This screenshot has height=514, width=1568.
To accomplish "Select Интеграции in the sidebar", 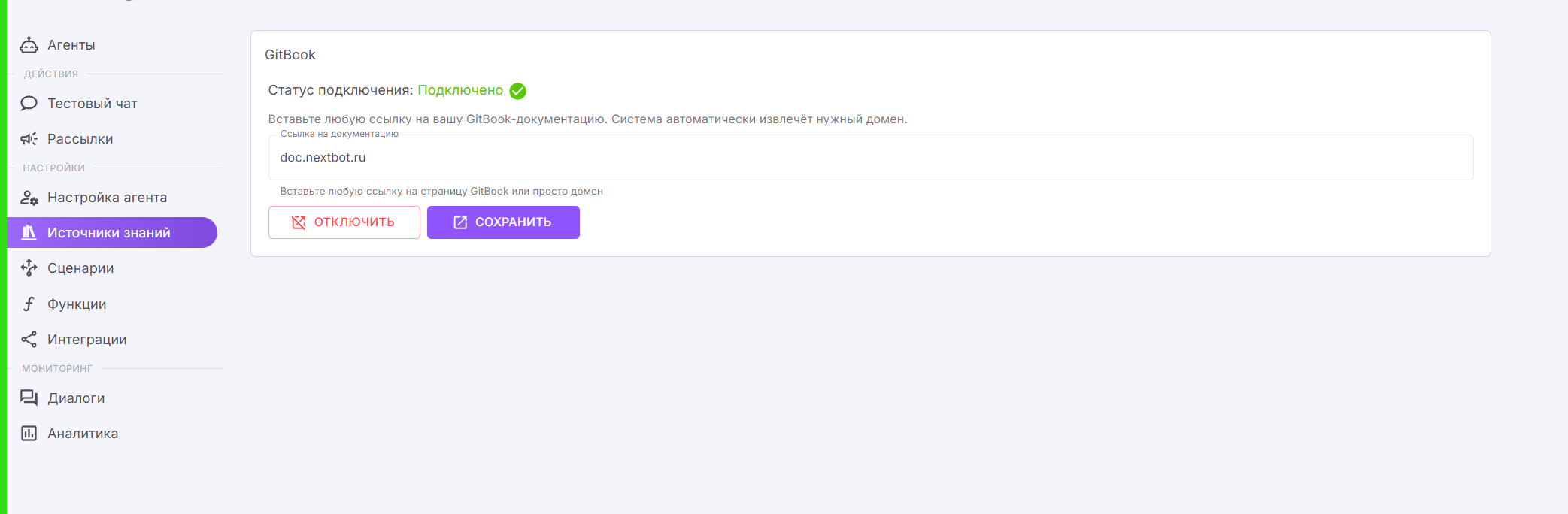I will click(x=87, y=340).
